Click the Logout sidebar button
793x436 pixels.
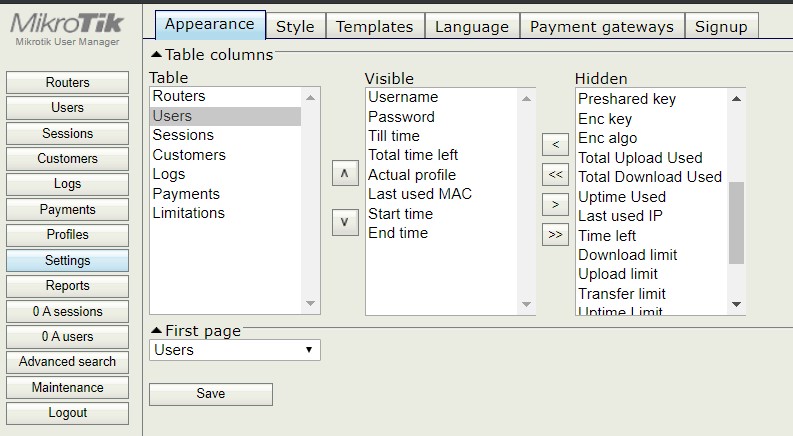(x=67, y=413)
